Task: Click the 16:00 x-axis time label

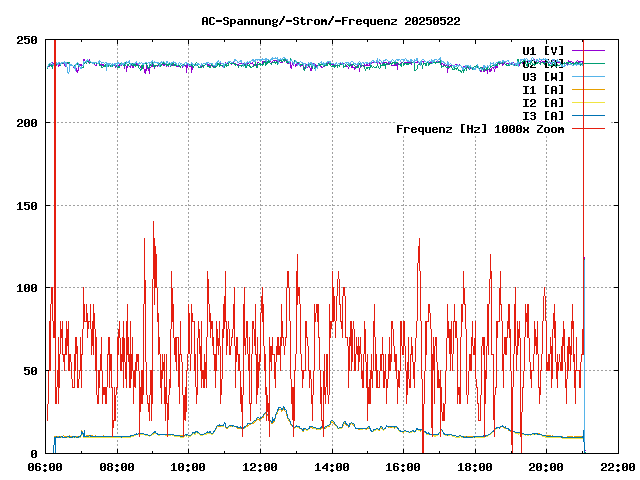Action: coord(403,467)
